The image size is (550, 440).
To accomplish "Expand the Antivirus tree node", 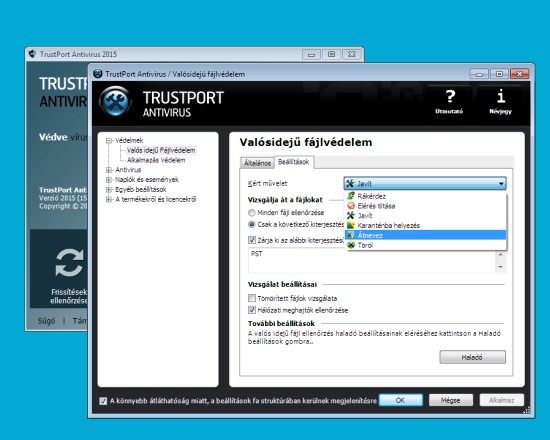I will [x=109, y=170].
